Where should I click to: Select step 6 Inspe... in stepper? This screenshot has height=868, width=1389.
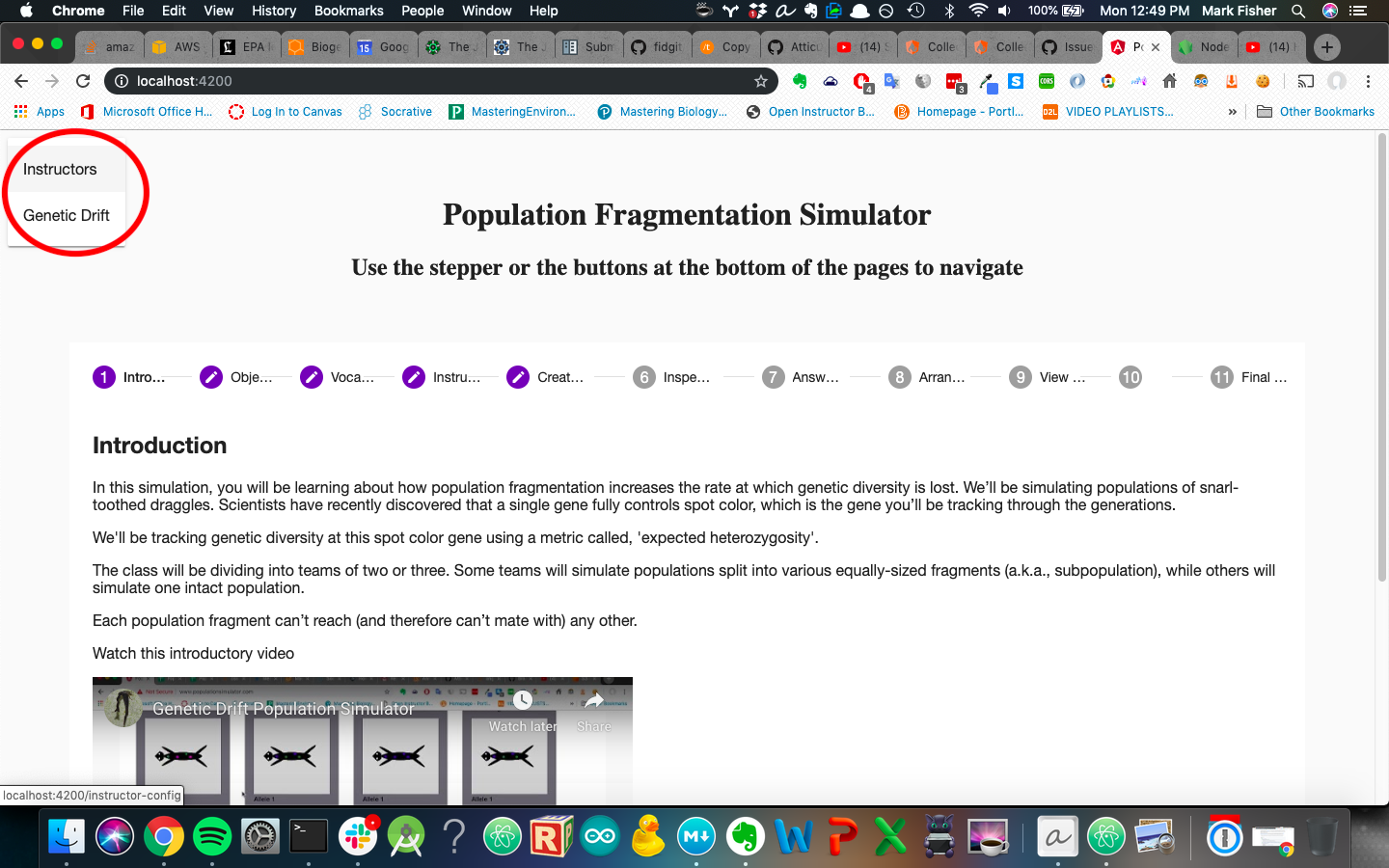tap(671, 377)
